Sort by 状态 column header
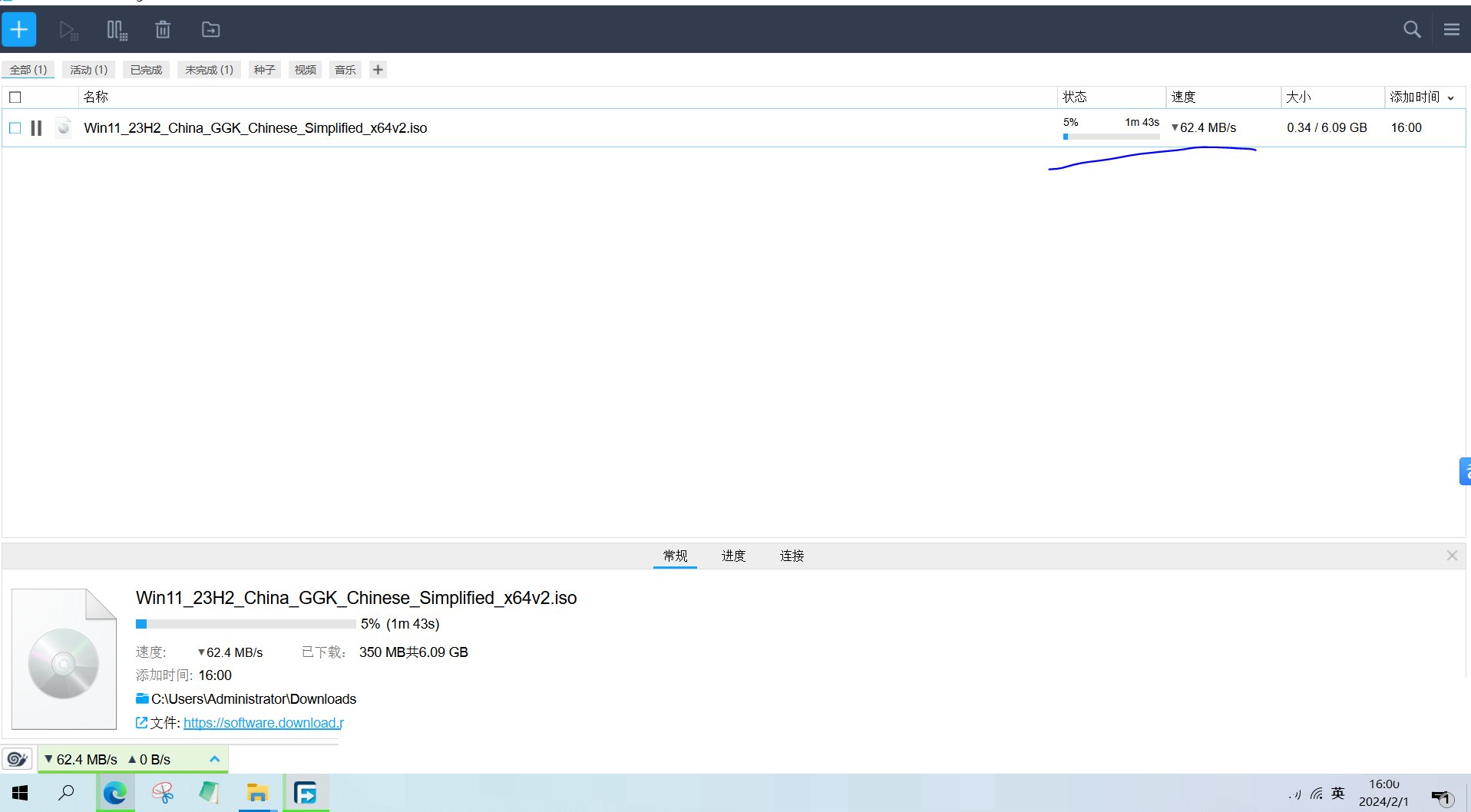The width and height of the screenshot is (1471, 812). pos(1112,97)
